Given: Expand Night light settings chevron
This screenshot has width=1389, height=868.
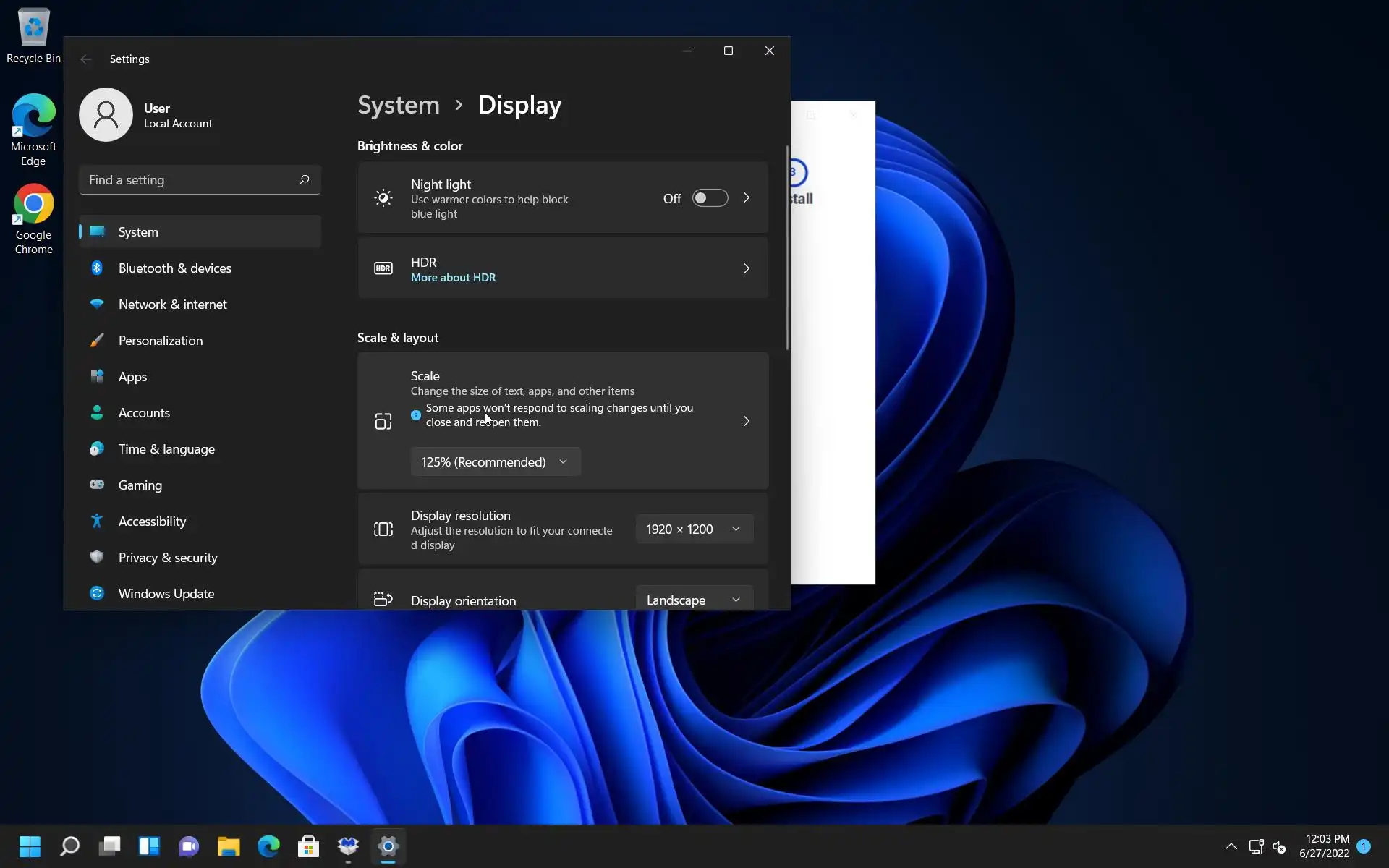Looking at the screenshot, I should (746, 198).
